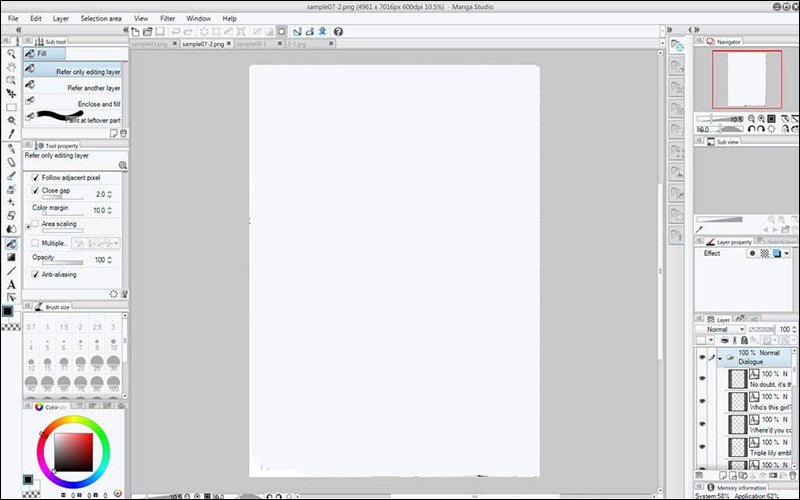Choose 'Refer another layer' sub tool
Image resolution: width=800 pixels, height=500 pixels.
[x=72, y=87]
